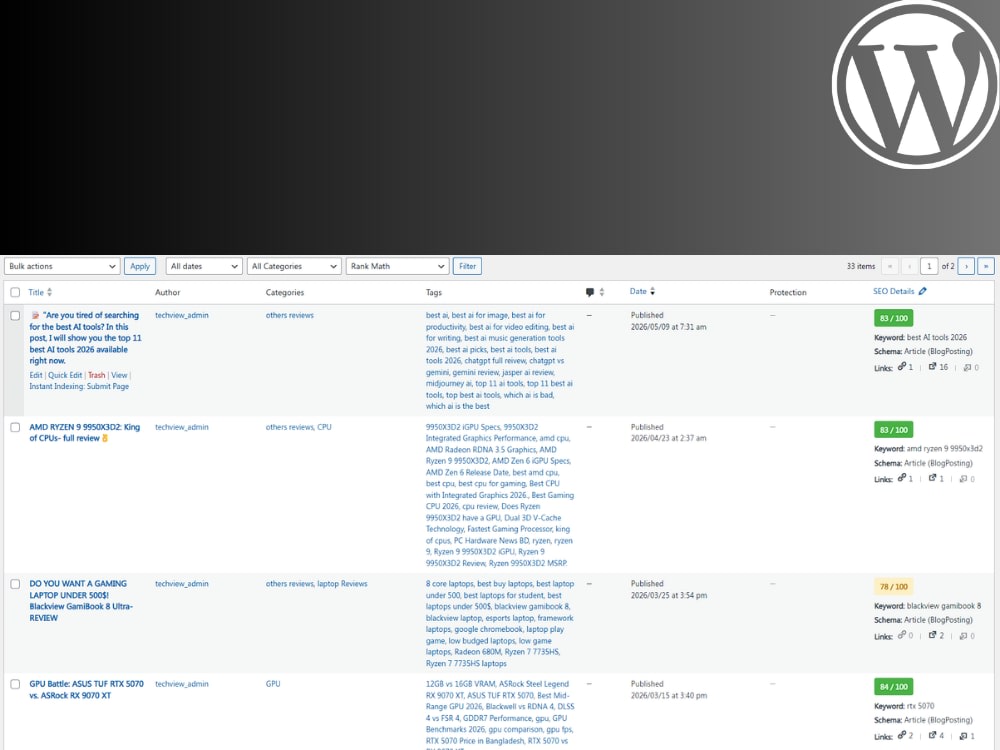This screenshot has height=750, width=1000.
Task: Open the All Categories dropdown
Action: click(293, 266)
